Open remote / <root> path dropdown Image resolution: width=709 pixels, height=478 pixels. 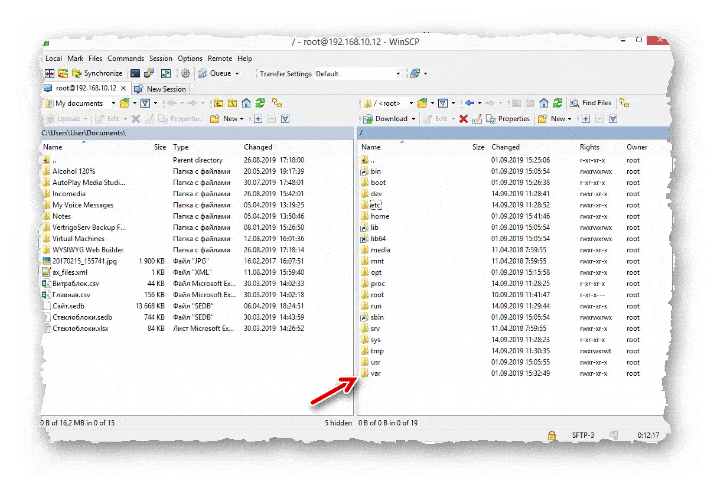coord(389,104)
